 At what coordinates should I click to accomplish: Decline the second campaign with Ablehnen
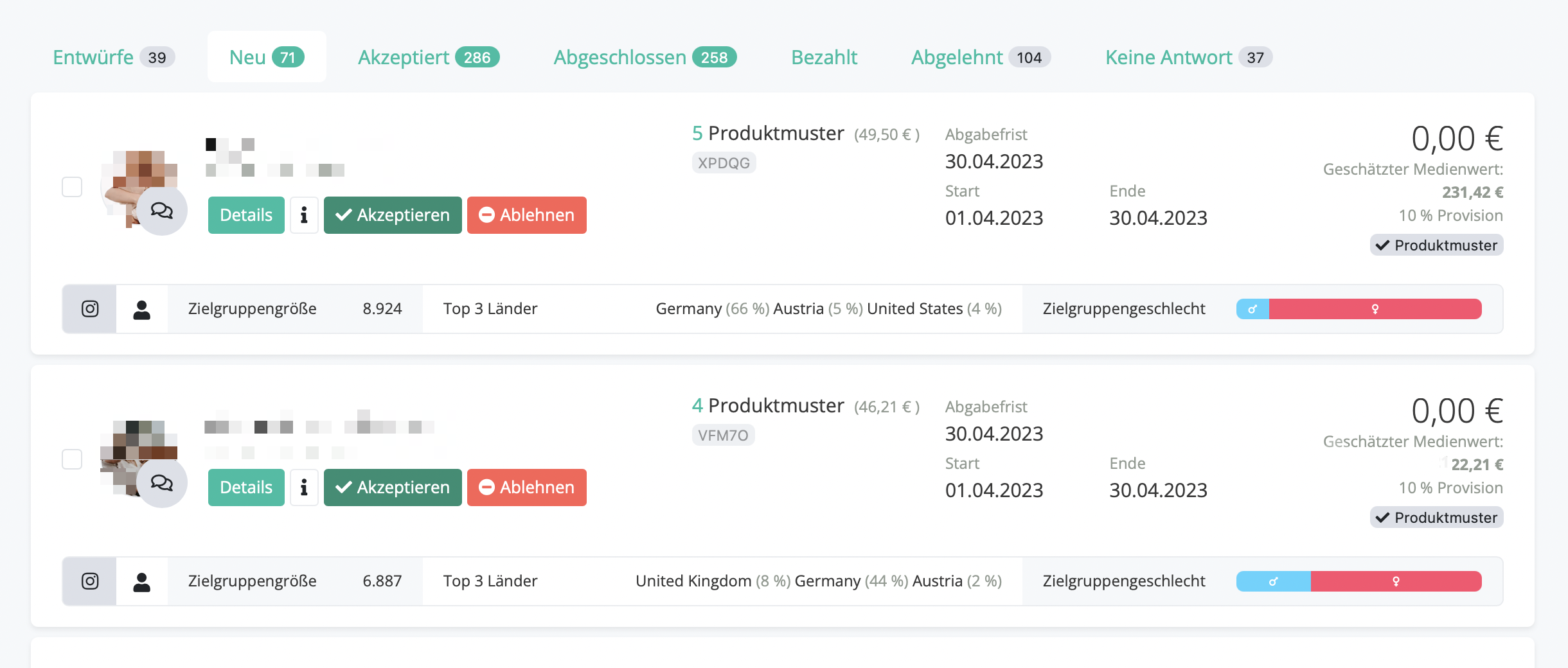(526, 488)
